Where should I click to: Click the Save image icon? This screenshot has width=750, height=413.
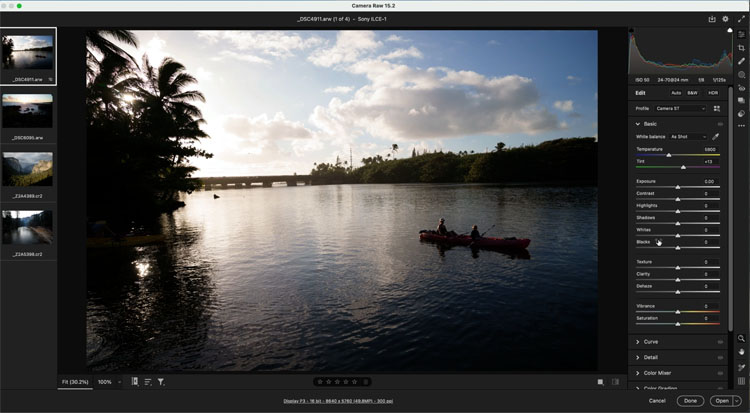pos(712,19)
